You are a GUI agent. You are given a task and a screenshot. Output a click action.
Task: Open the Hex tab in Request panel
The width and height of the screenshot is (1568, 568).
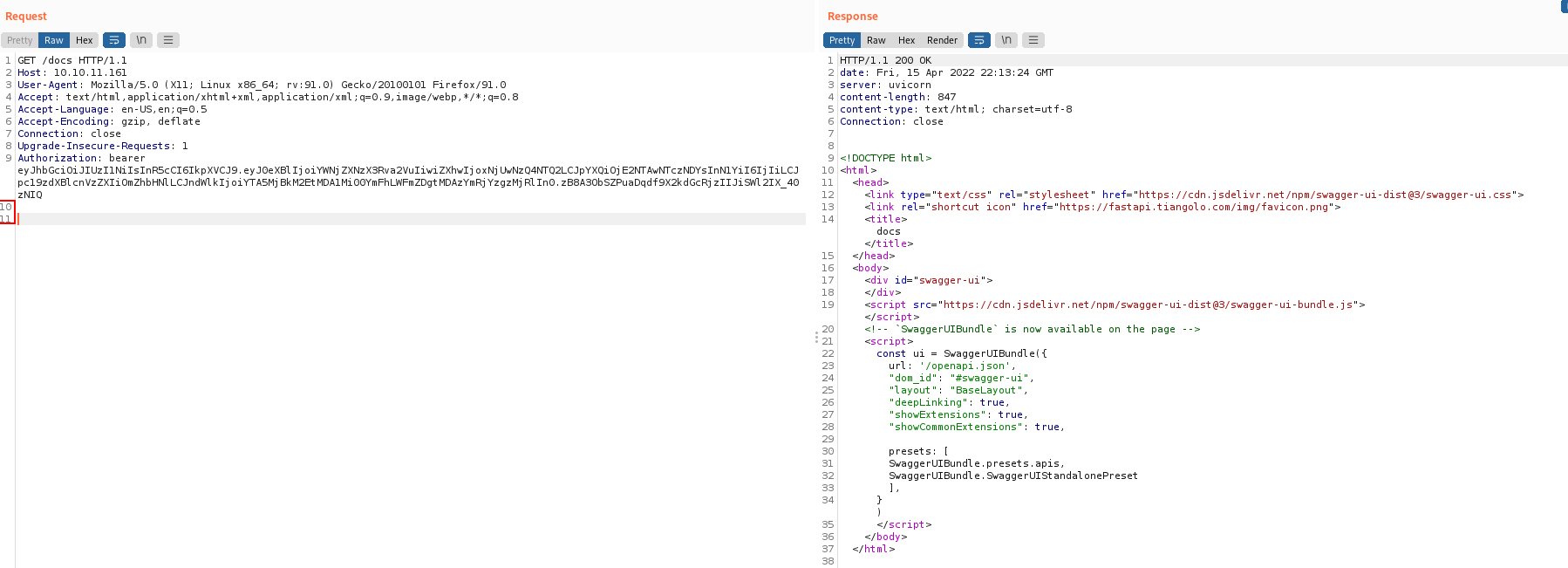(x=84, y=40)
